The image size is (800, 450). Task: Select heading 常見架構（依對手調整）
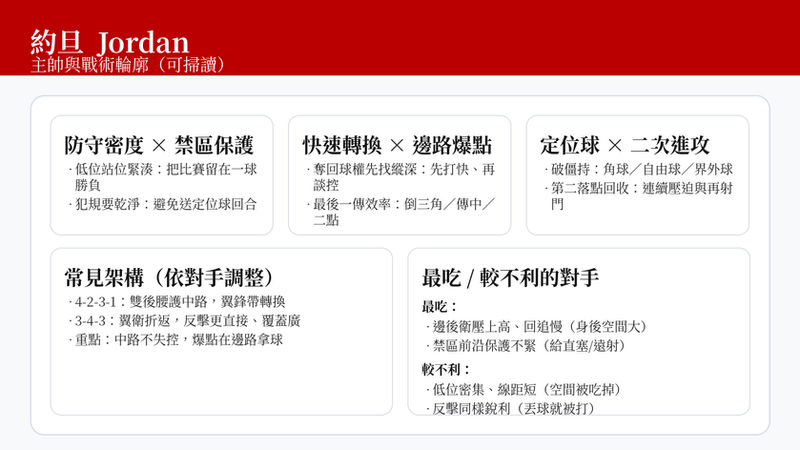coord(170,278)
